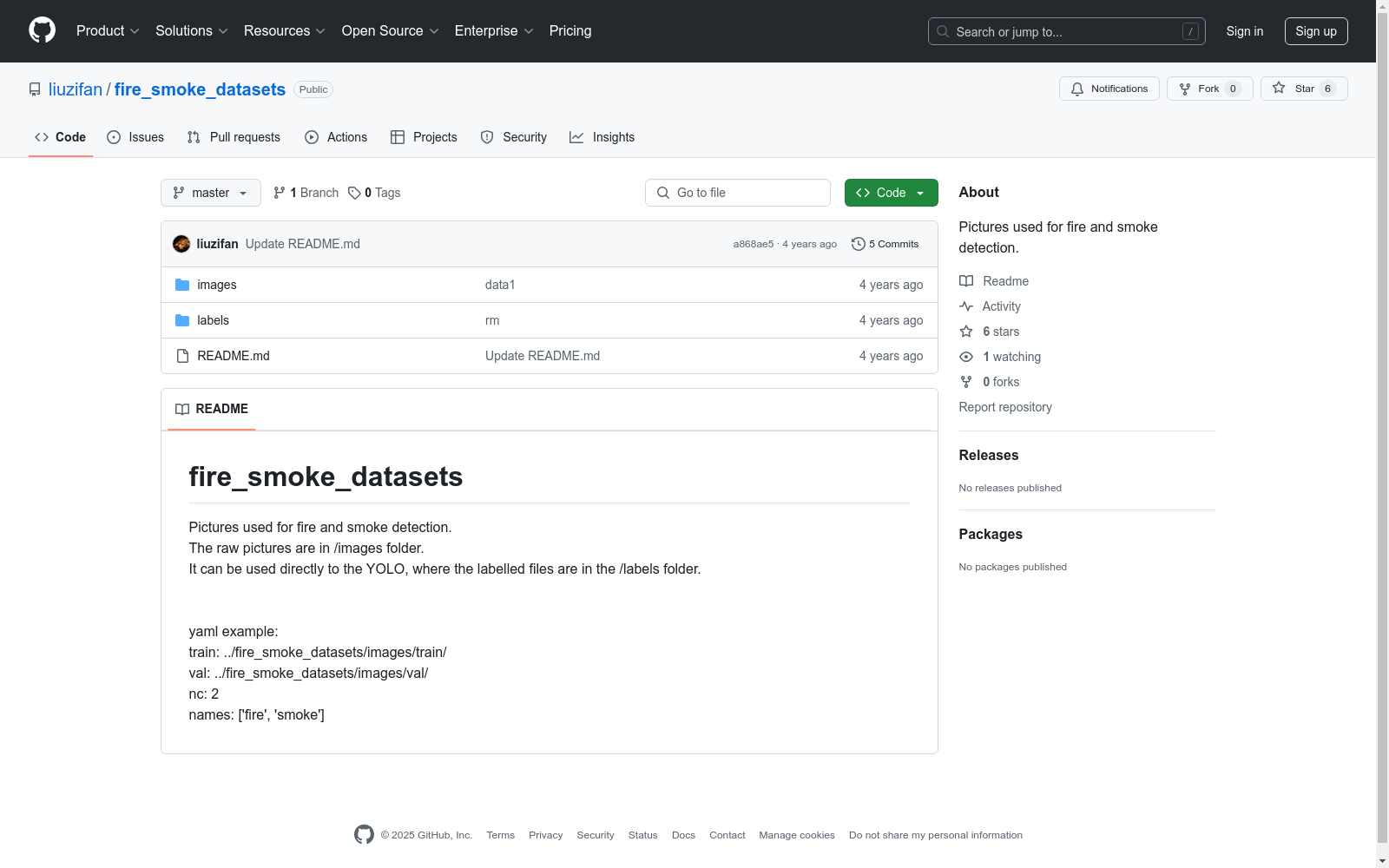Open the liuzifan commit author link
The width and height of the screenshot is (1389, 868).
pyautogui.click(x=217, y=244)
